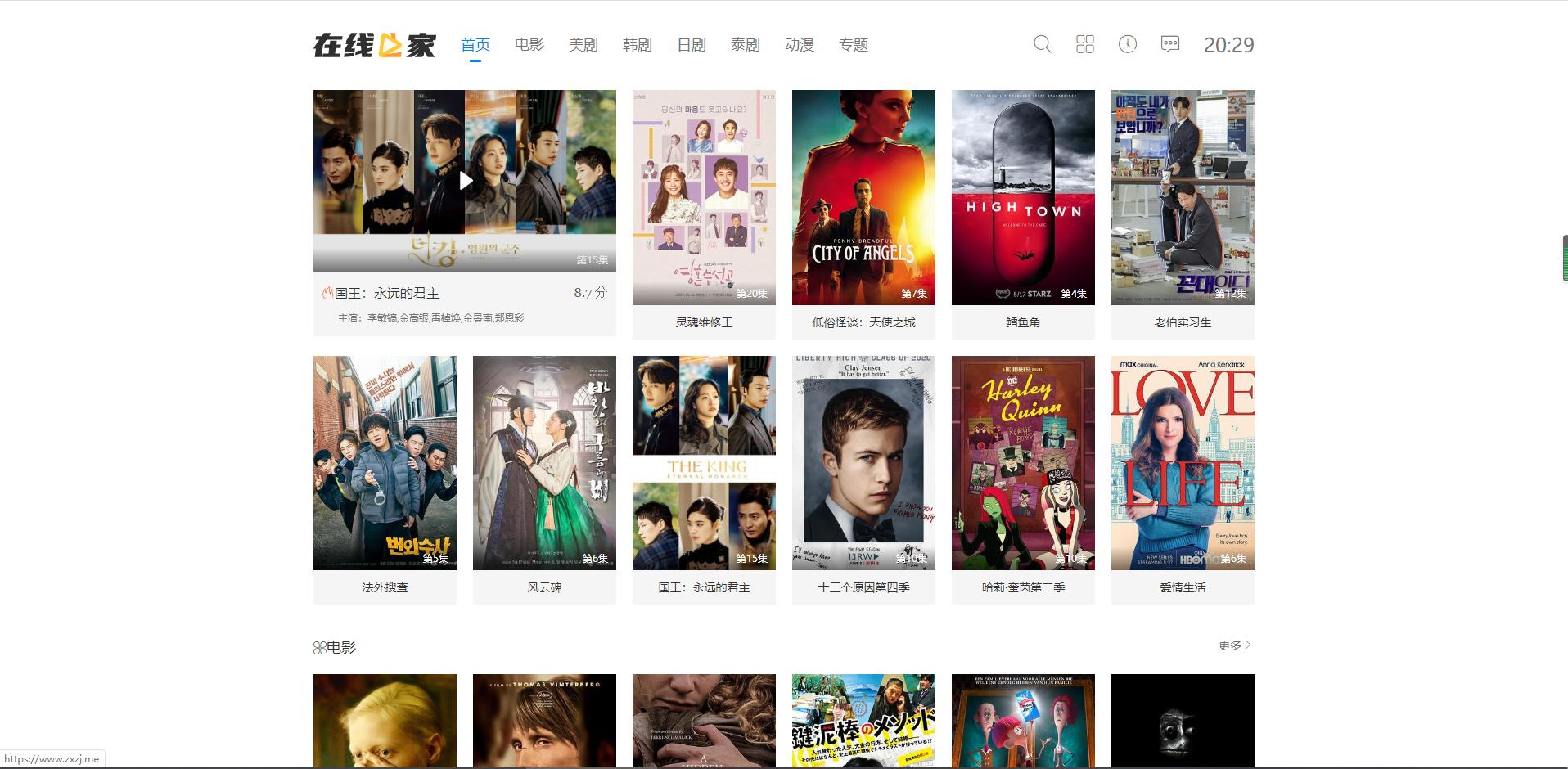Viewport: 1568px width, 769px height.
Task: Open watch history clock icon
Action: 1127,44
